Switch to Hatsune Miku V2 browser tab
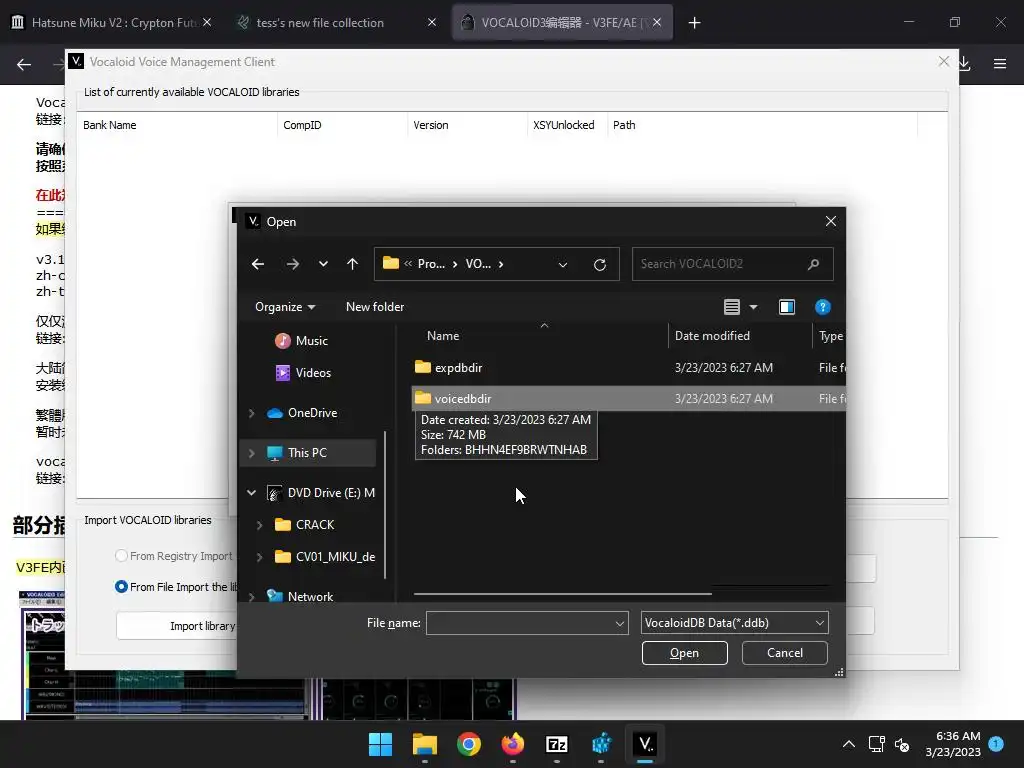Screen dimensions: 1024x768 click(x=114, y=22)
